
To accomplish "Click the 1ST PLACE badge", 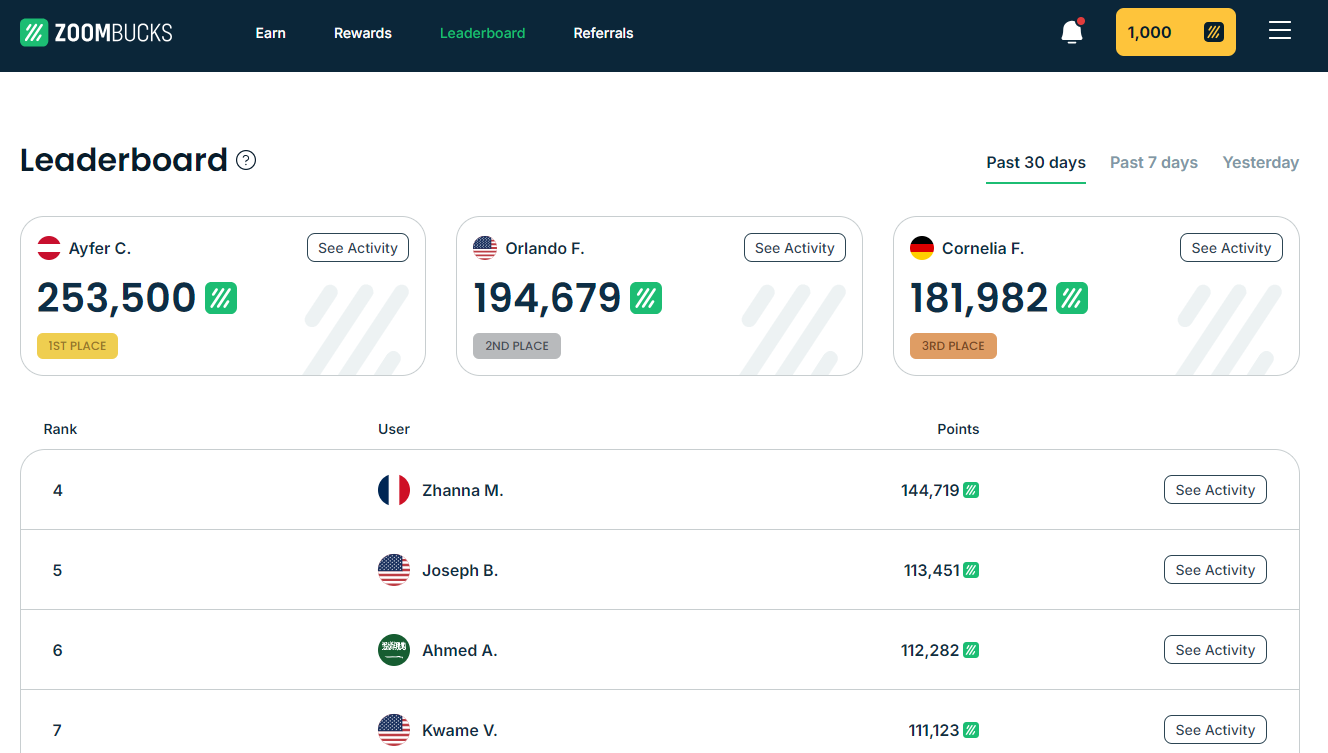I will tap(77, 345).
